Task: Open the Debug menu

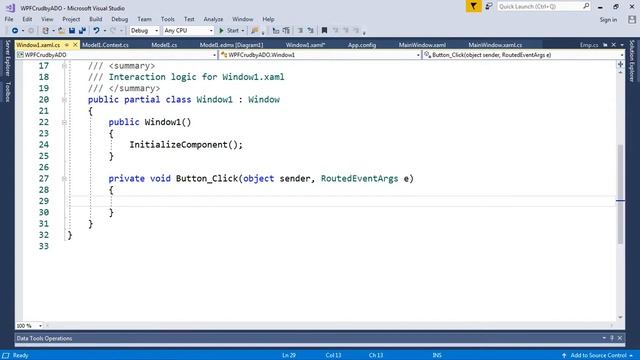Action: point(120,19)
